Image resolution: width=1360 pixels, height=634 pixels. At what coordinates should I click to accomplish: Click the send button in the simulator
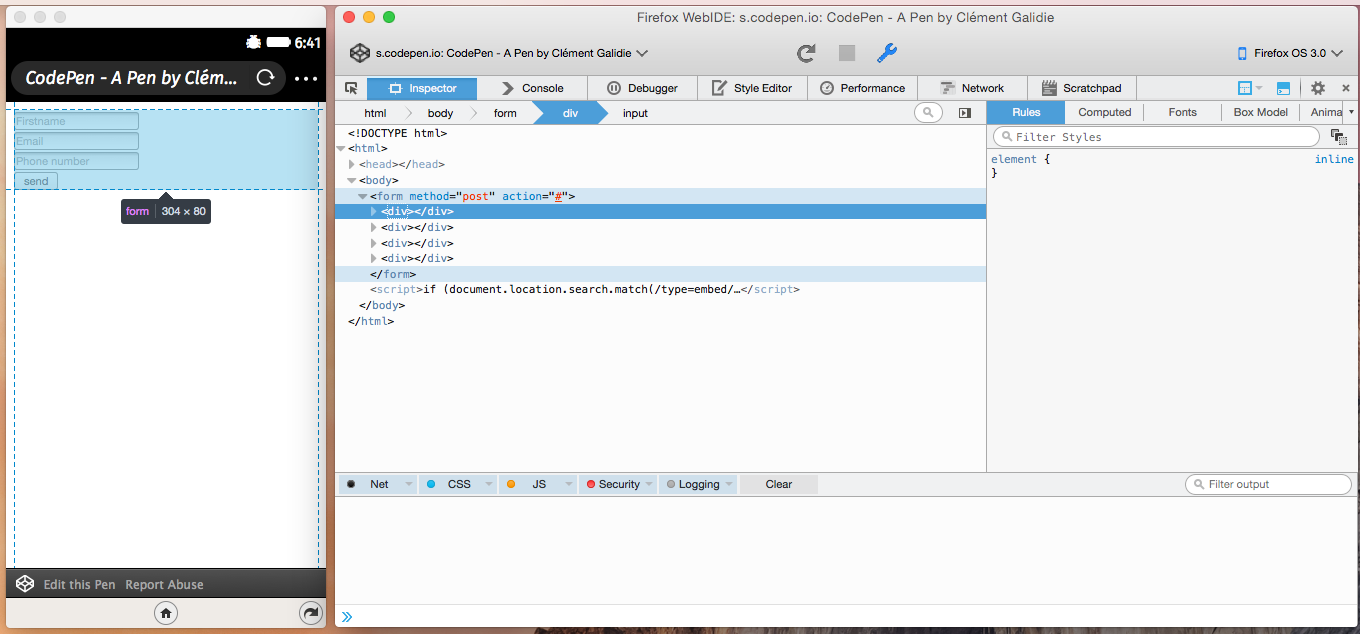click(36, 181)
